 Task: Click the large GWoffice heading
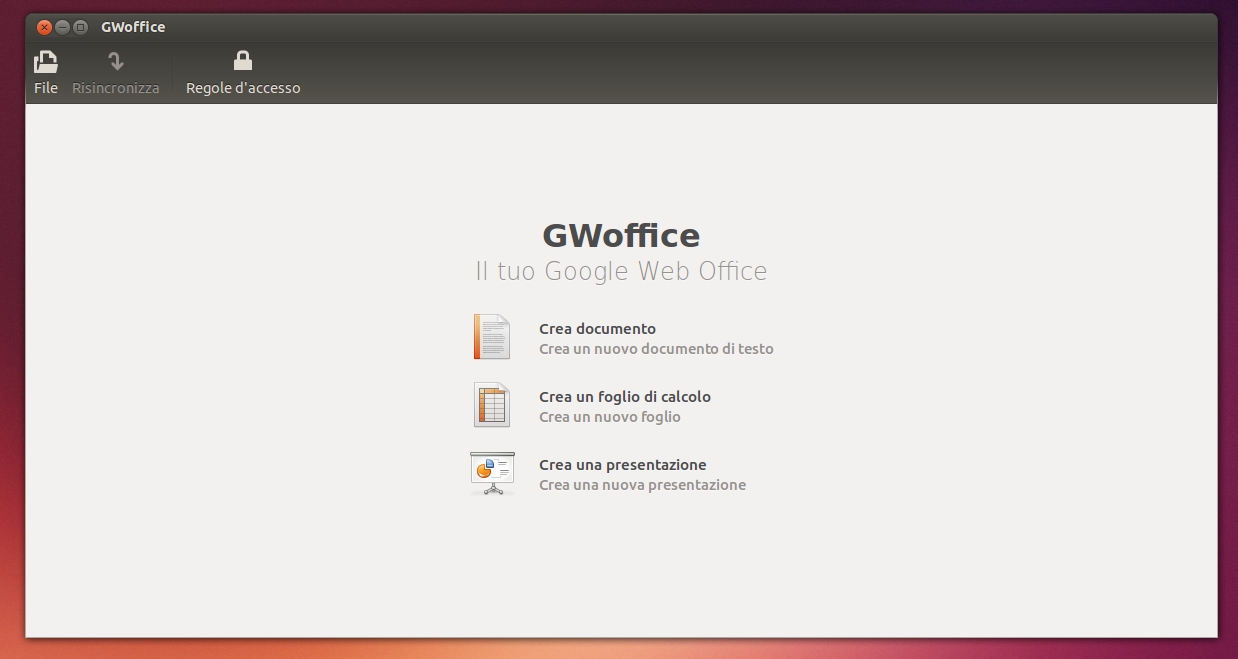click(x=621, y=236)
